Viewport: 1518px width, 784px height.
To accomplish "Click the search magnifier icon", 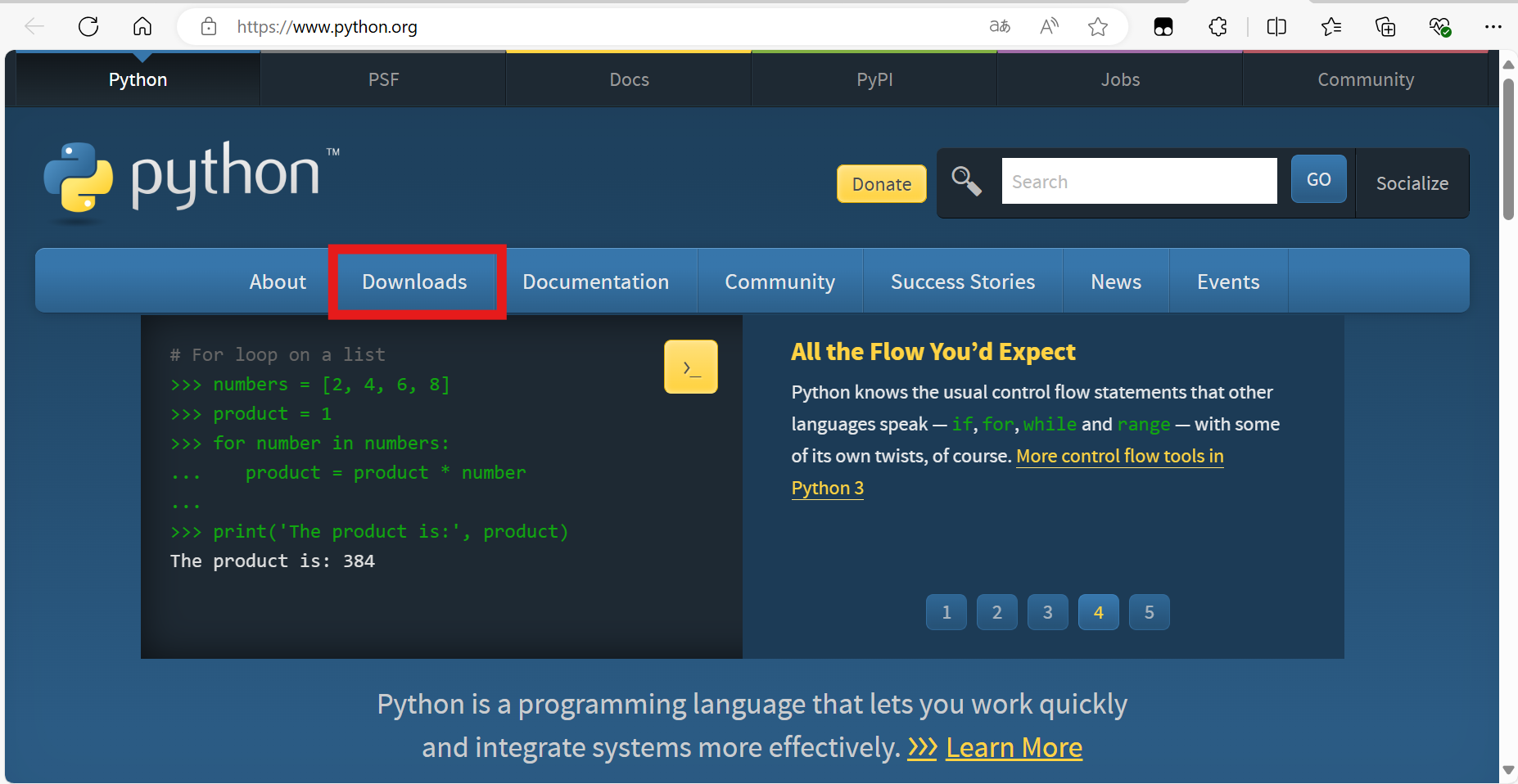I will (x=966, y=181).
